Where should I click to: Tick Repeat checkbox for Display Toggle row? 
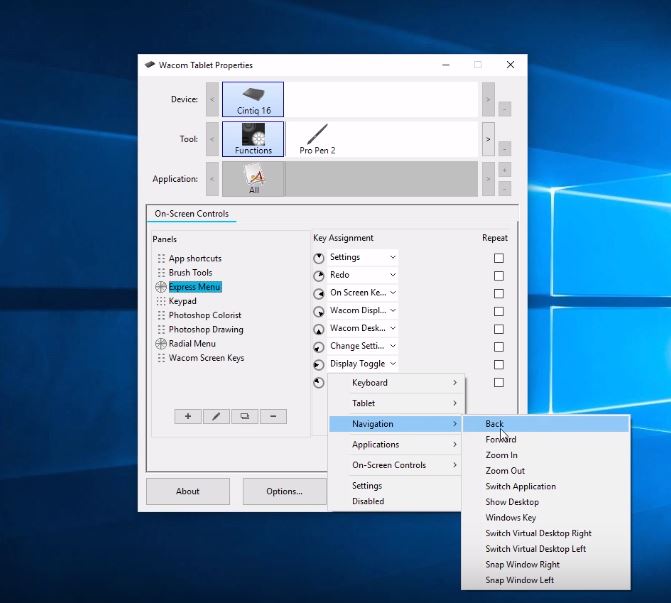499,365
